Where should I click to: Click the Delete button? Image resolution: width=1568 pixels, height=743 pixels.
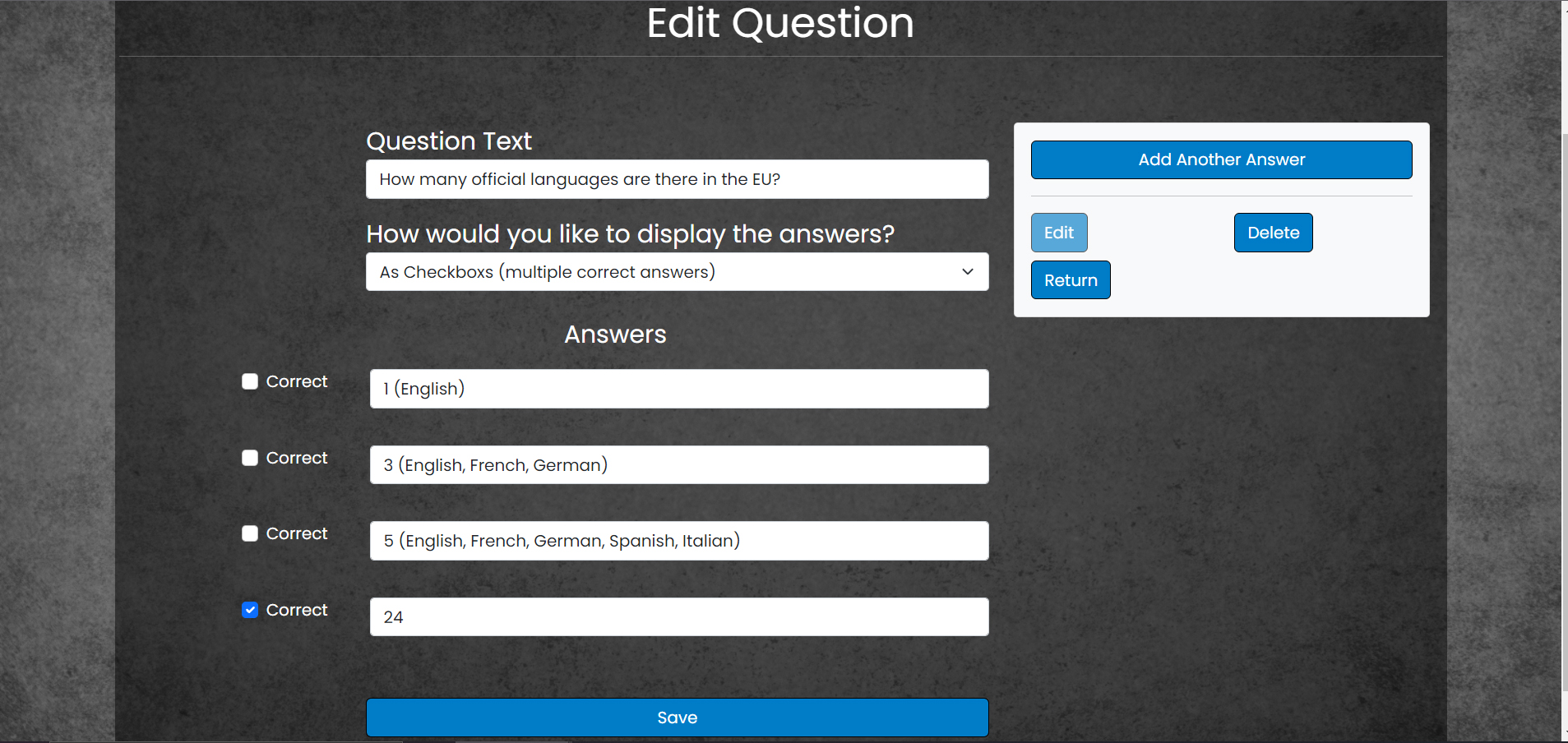click(1273, 233)
